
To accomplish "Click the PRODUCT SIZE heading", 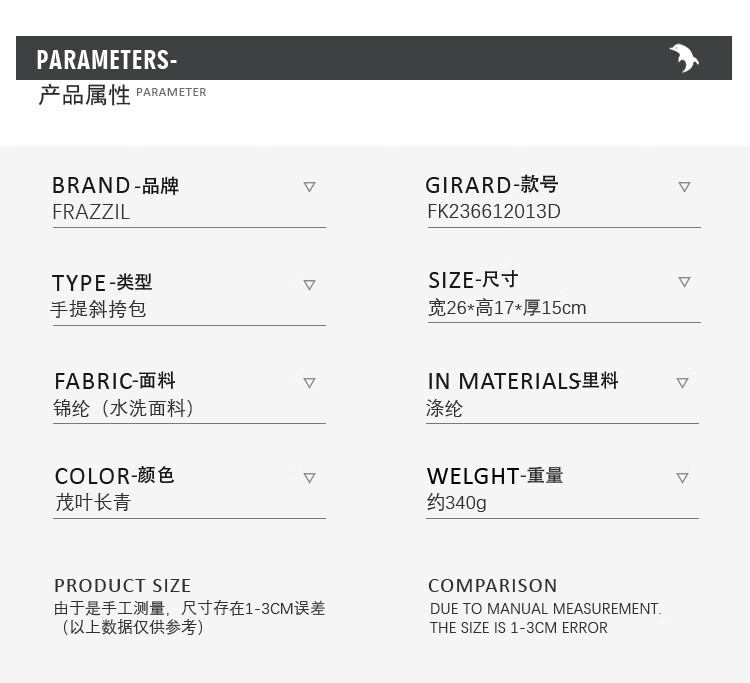I will coord(122,586).
